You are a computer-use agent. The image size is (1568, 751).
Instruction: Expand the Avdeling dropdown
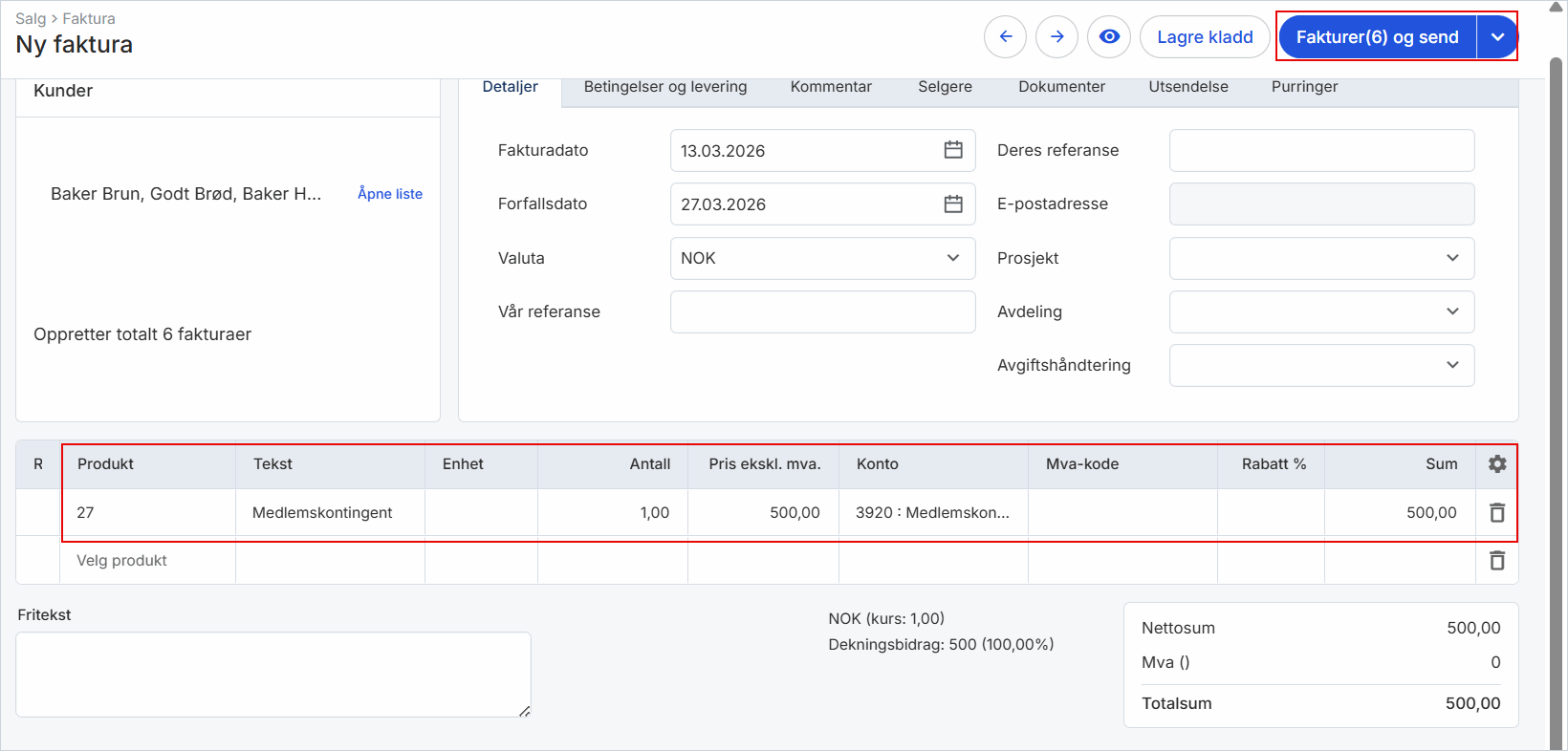1320,311
